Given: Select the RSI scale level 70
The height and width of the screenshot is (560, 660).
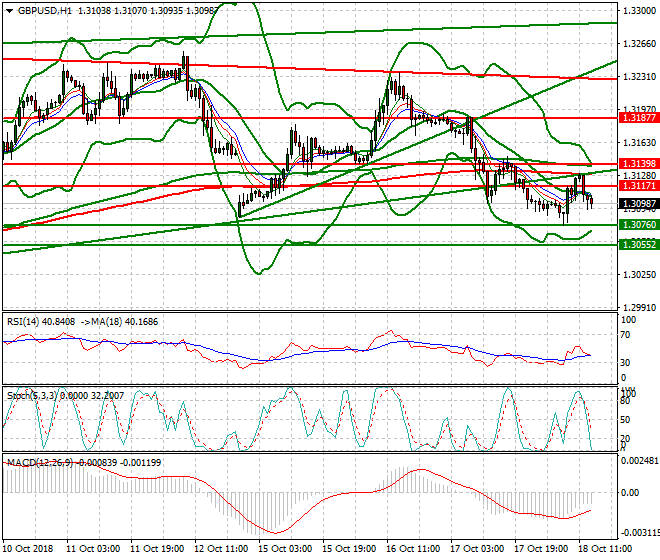Looking at the screenshot, I should [x=626, y=335].
